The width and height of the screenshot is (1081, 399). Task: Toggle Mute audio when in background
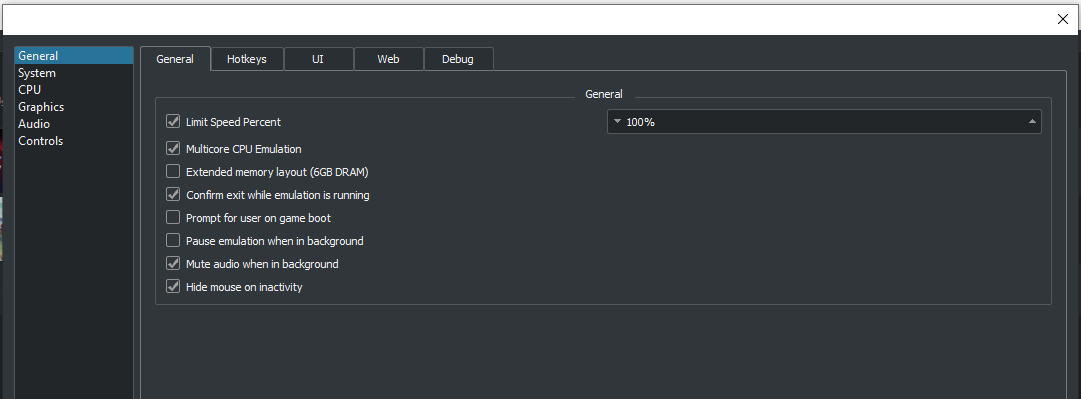pyautogui.click(x=173, y=264)
